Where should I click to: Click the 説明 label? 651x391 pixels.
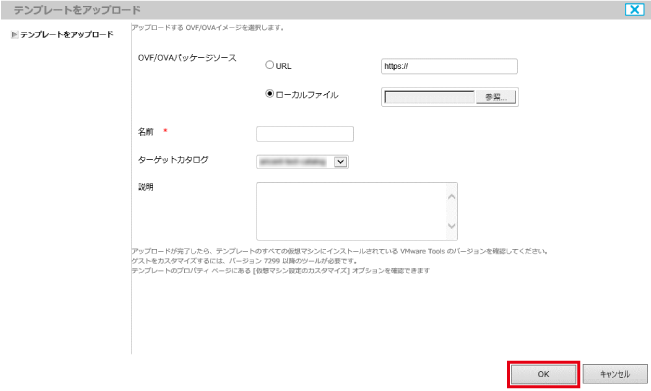(x=146, y=187)
